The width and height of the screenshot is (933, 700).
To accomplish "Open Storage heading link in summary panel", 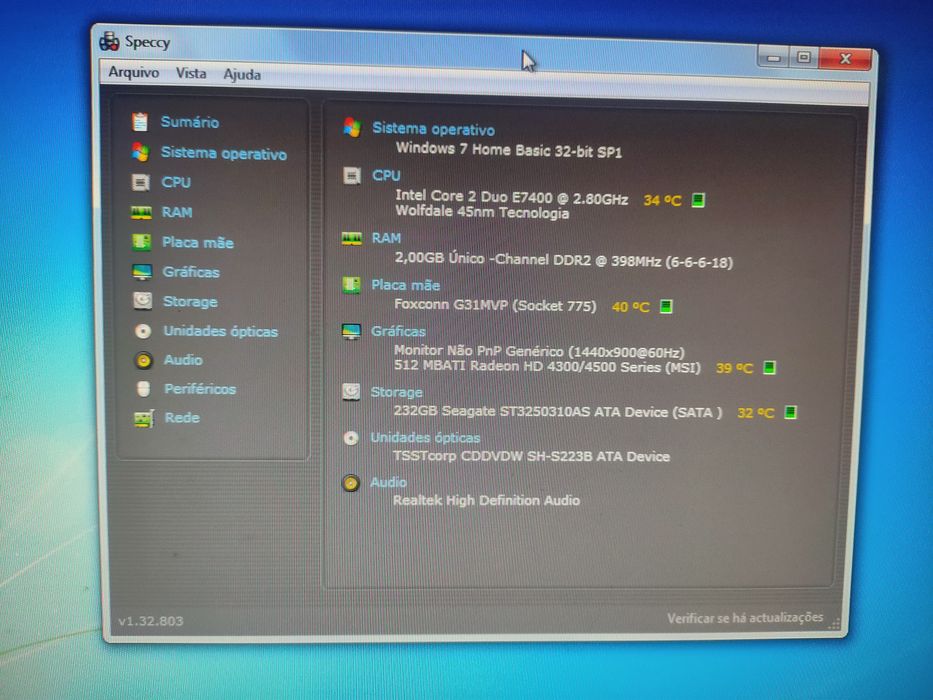I will tap(396, 392).
